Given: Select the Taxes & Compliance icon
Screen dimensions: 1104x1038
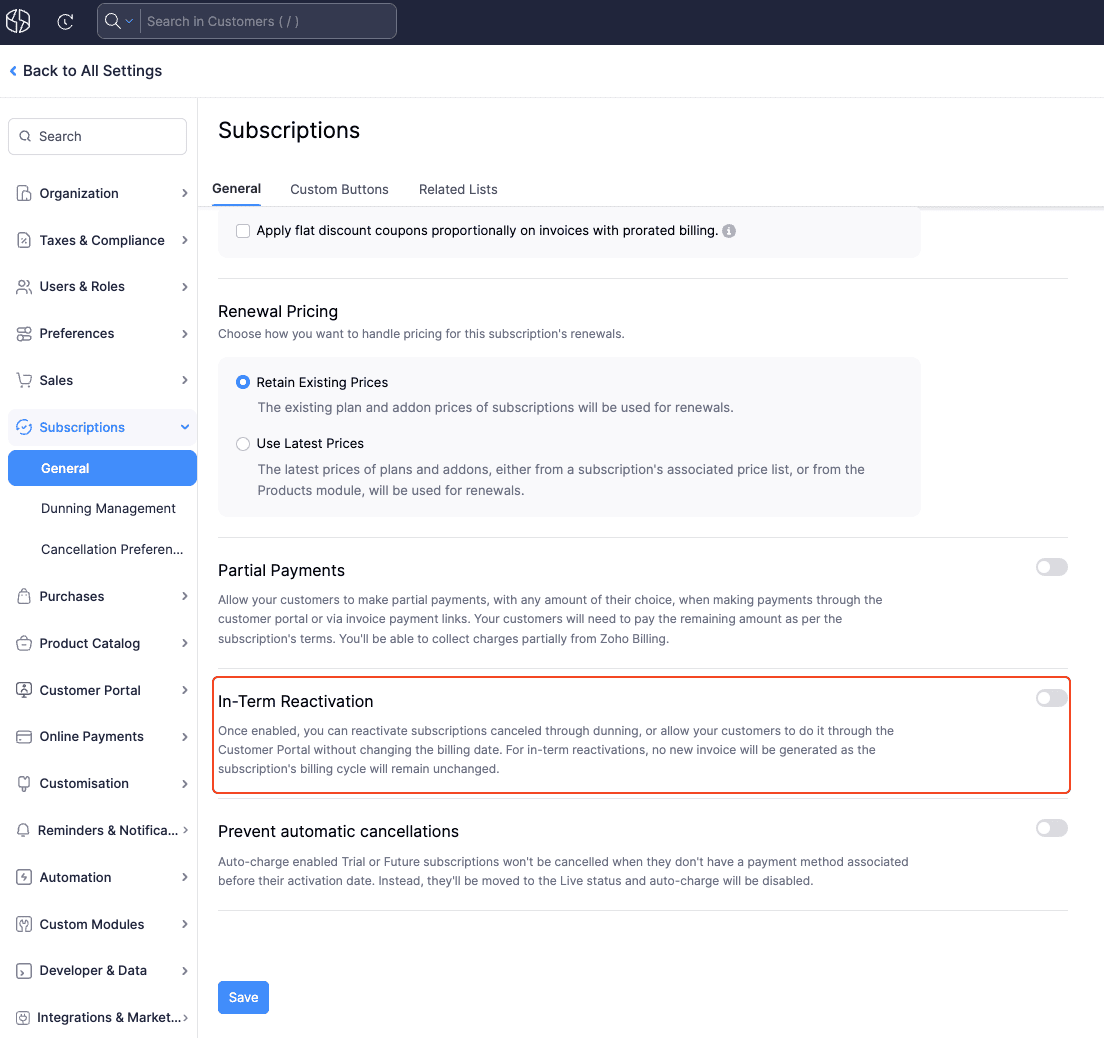Looking at the screenshot, I should [x=24, y=240].
